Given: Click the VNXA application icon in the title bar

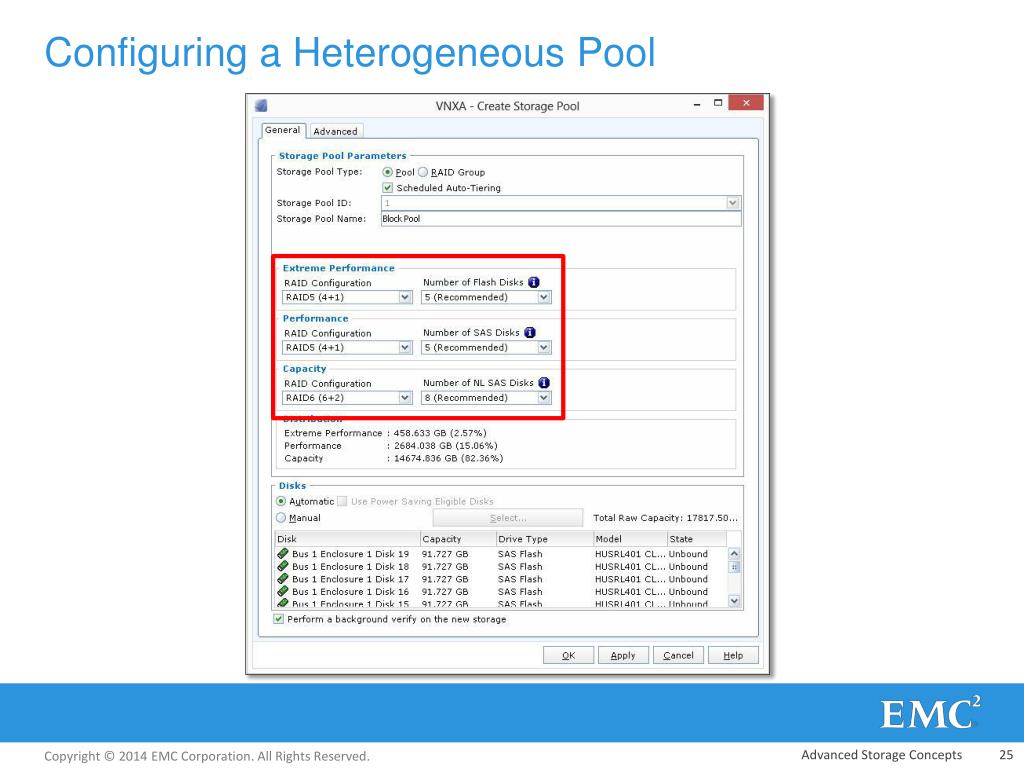Looking at the screenshot, I should click(261, 106).
